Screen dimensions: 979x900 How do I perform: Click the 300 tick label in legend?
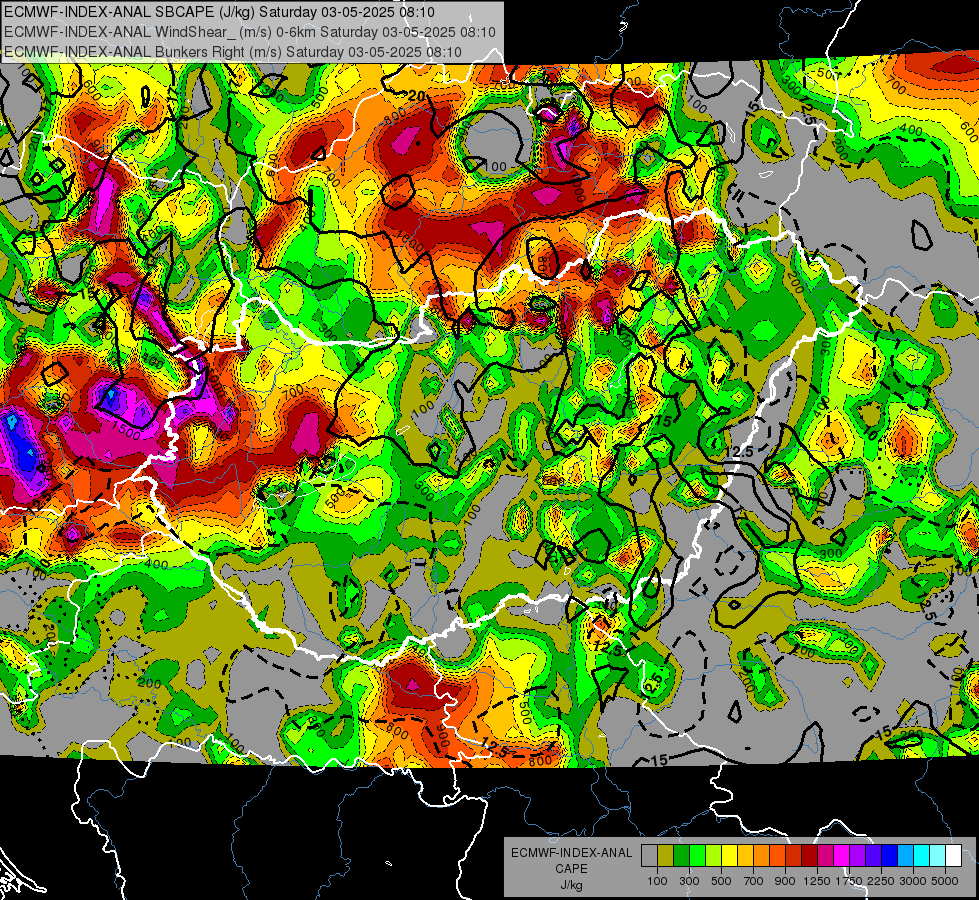(689, 881)
